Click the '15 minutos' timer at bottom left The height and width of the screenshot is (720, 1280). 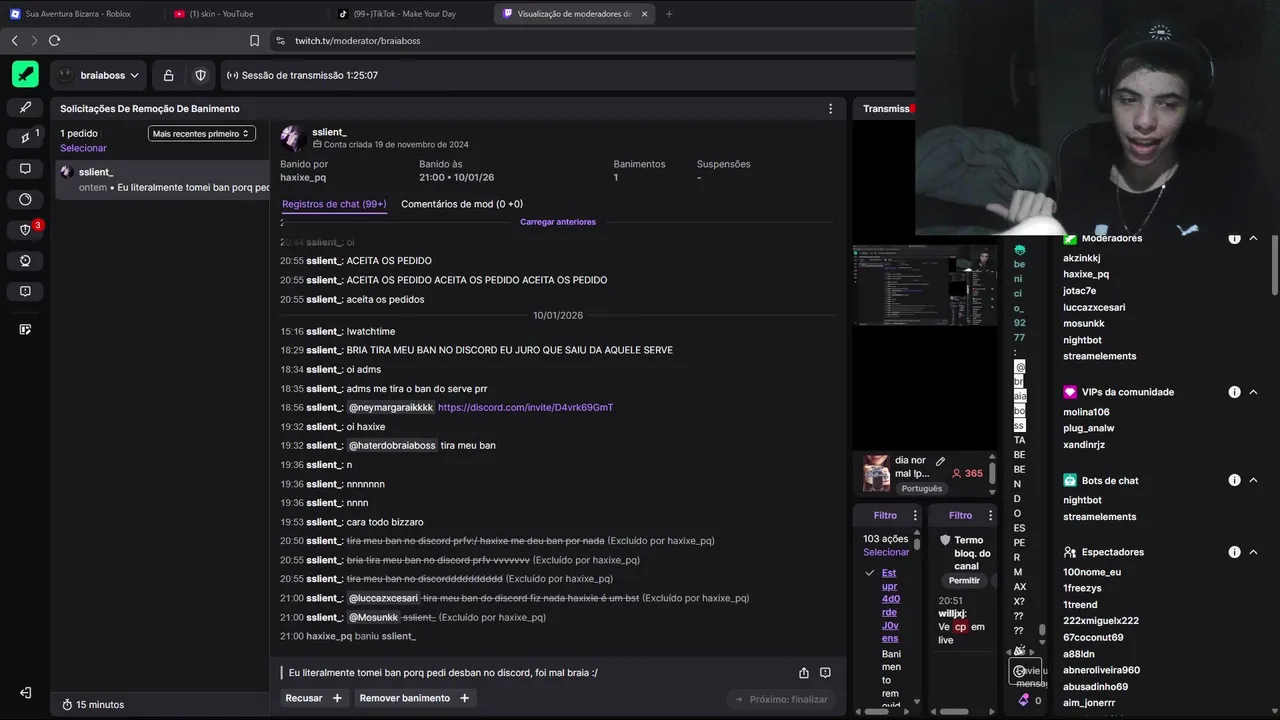[x=92, y=705]
